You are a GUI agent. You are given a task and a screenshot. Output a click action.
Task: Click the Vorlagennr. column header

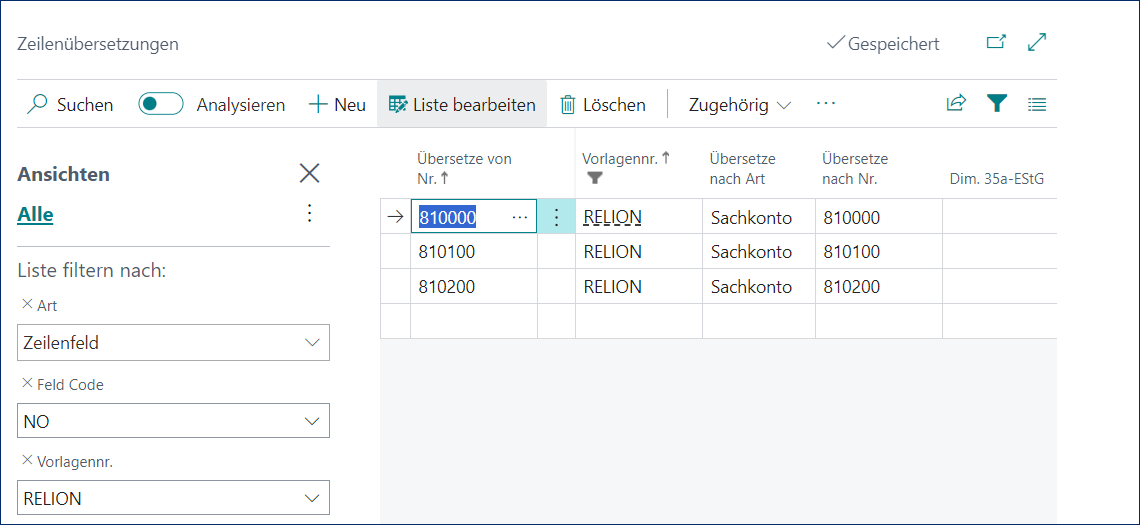pyautogui.click(x=625, y=159)
